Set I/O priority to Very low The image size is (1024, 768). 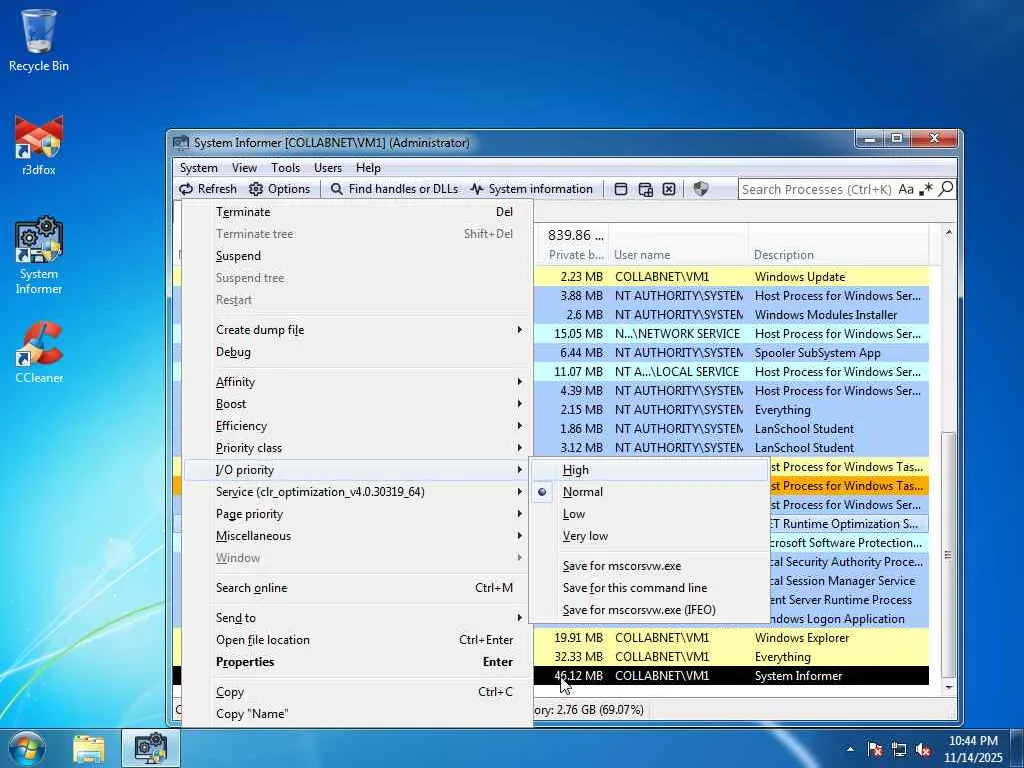click(x=650, y=536)
